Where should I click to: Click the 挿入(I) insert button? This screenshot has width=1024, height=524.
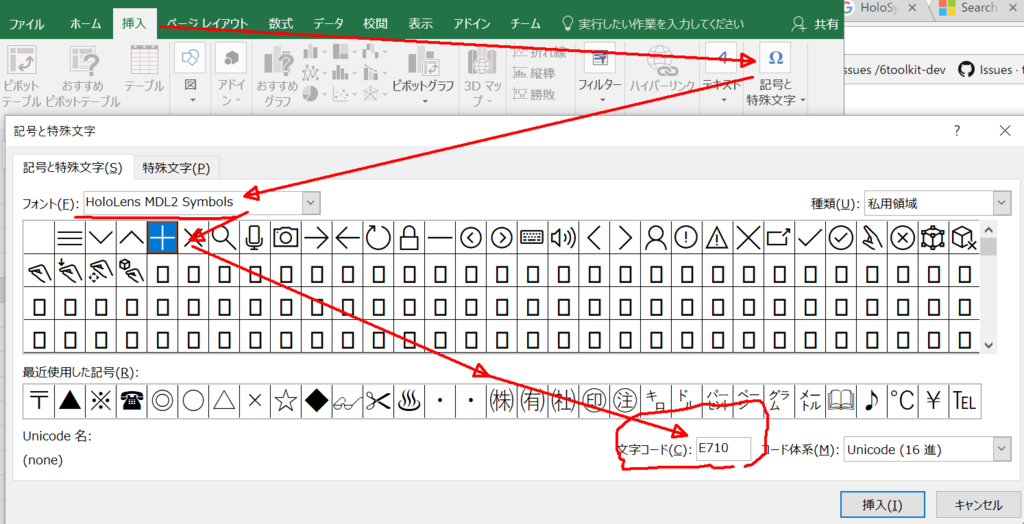882,505
